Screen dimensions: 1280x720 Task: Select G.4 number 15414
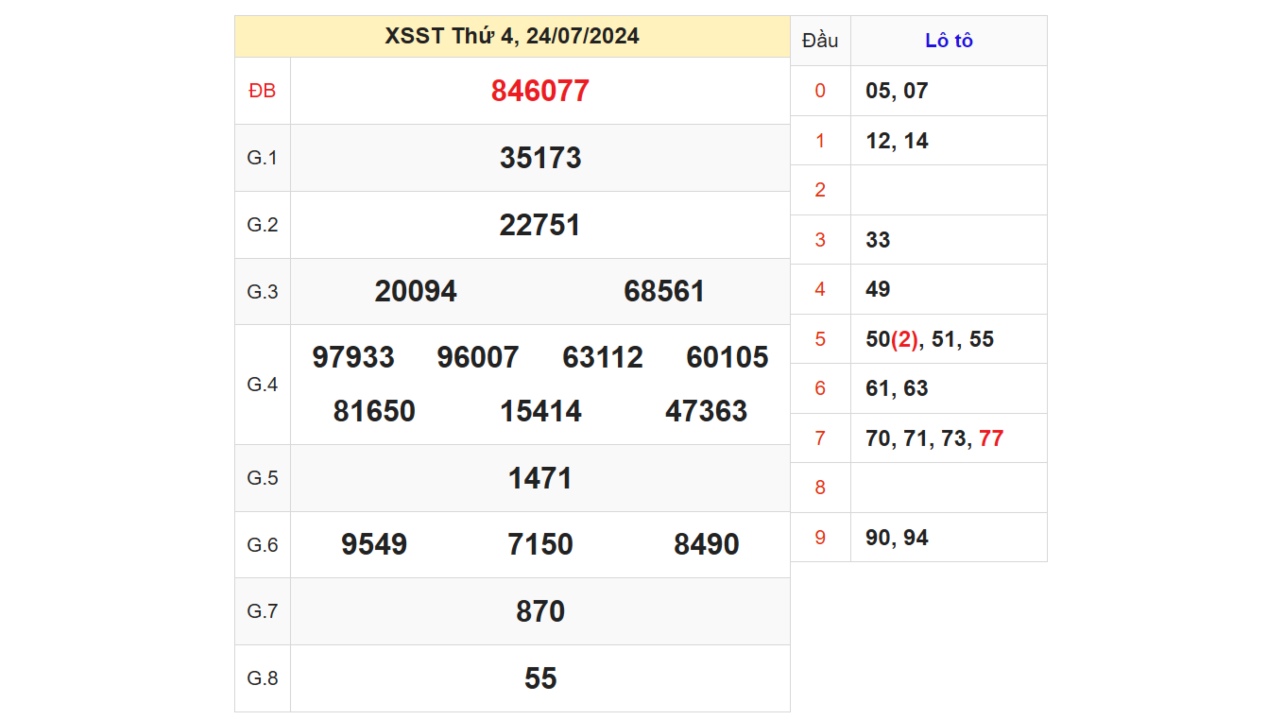click(x=541, y=412)
